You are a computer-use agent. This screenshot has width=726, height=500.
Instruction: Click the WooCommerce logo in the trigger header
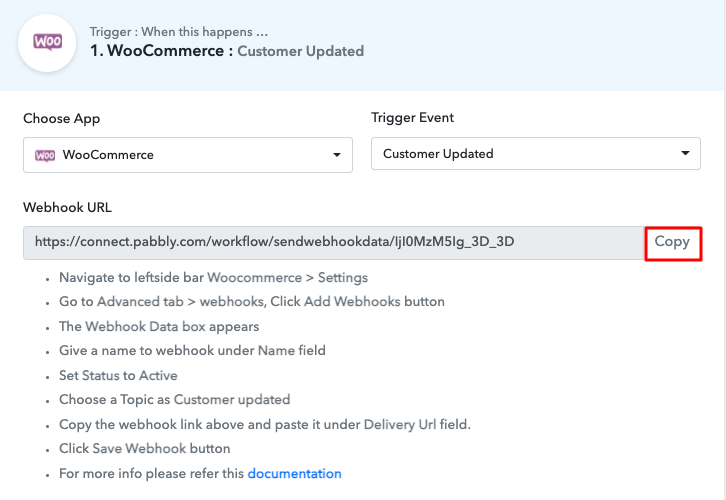47,43
